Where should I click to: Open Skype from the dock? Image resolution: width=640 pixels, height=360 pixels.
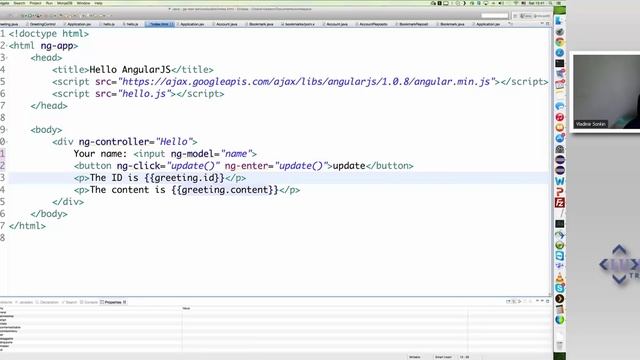(x=560, y=288)
